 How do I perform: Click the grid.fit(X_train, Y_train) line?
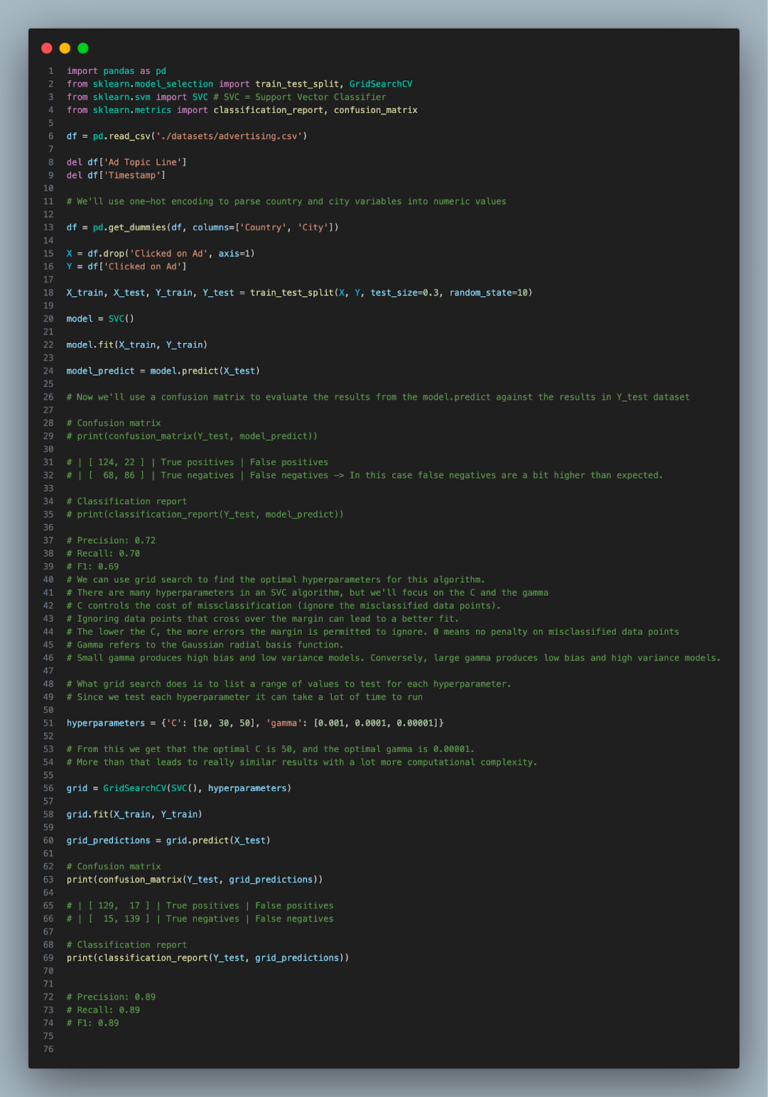(x=134, y=814)
